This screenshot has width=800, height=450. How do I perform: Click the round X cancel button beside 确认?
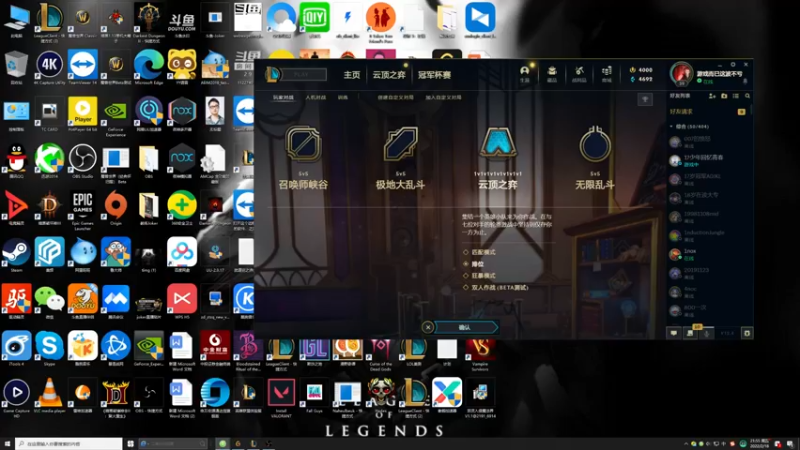[x=428, y=327]
